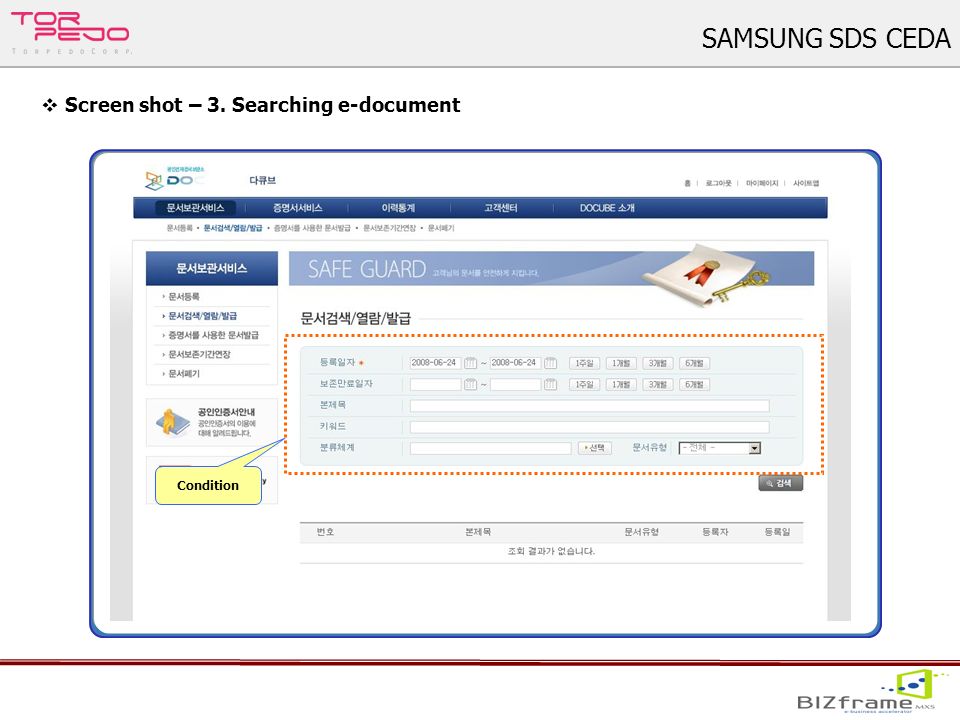
Task: Open calendar for 등록일자 start date
Action: (x=470, y=363)
